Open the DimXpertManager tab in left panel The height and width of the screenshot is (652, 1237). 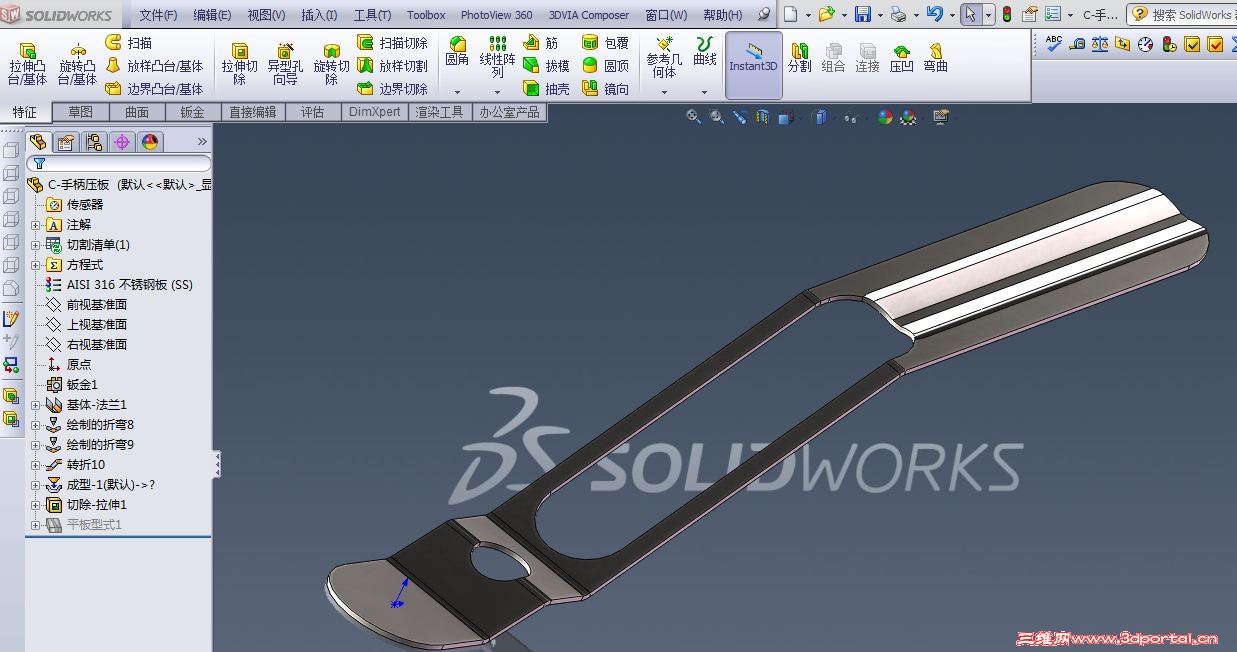click(122, 142)
